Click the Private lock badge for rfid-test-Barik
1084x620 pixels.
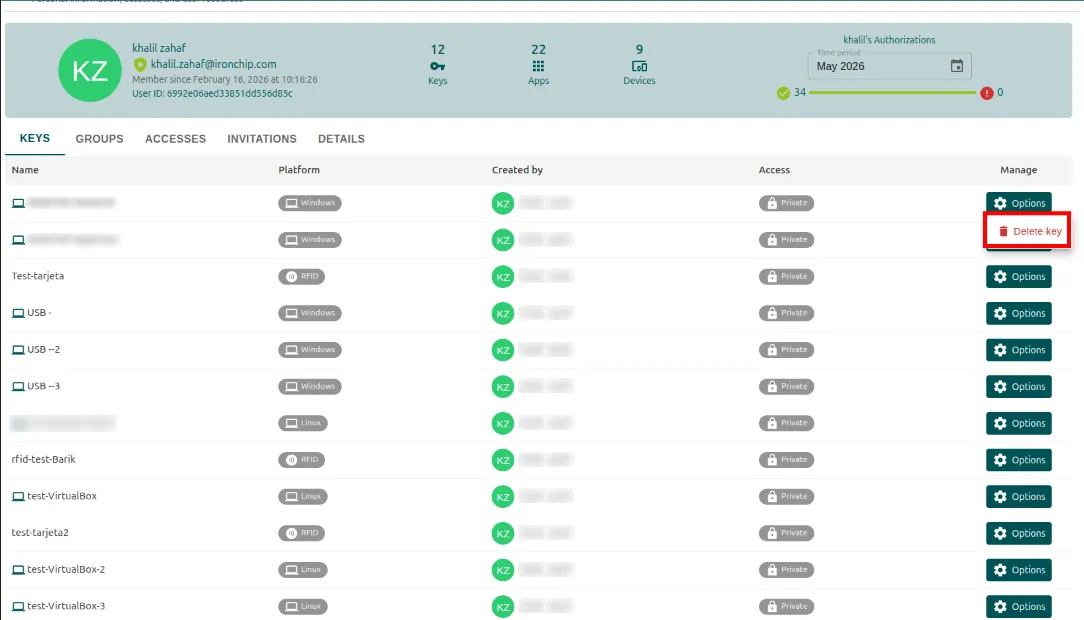(786, 460)
